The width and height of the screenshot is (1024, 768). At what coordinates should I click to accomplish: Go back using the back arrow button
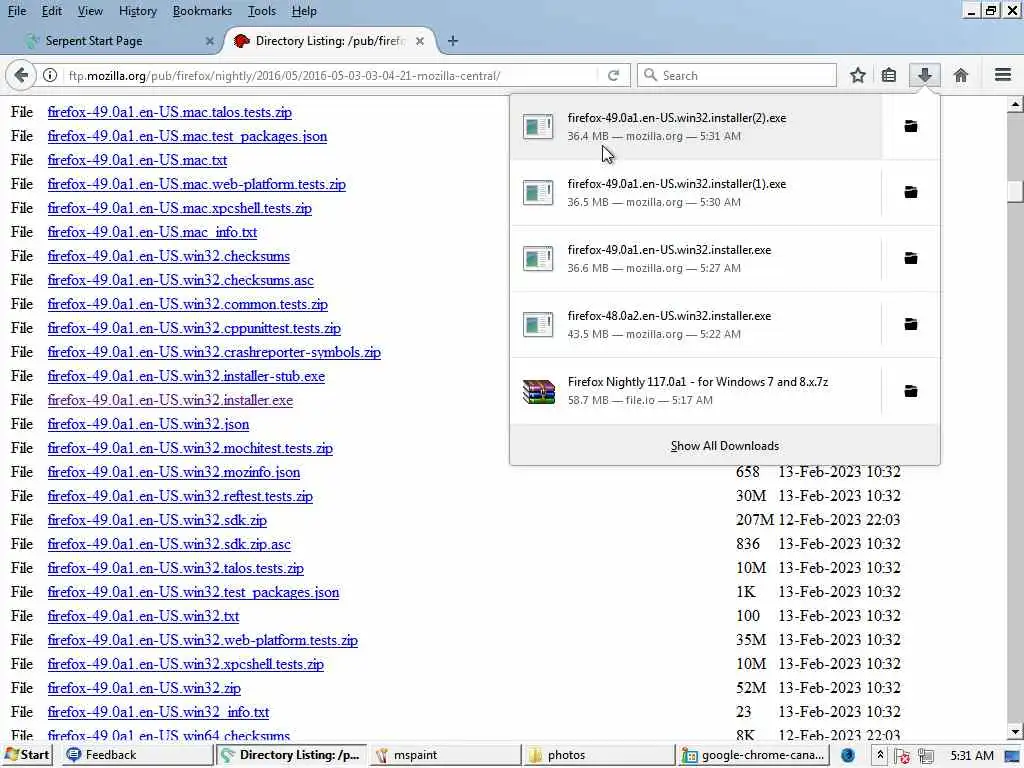click(21, 75)
